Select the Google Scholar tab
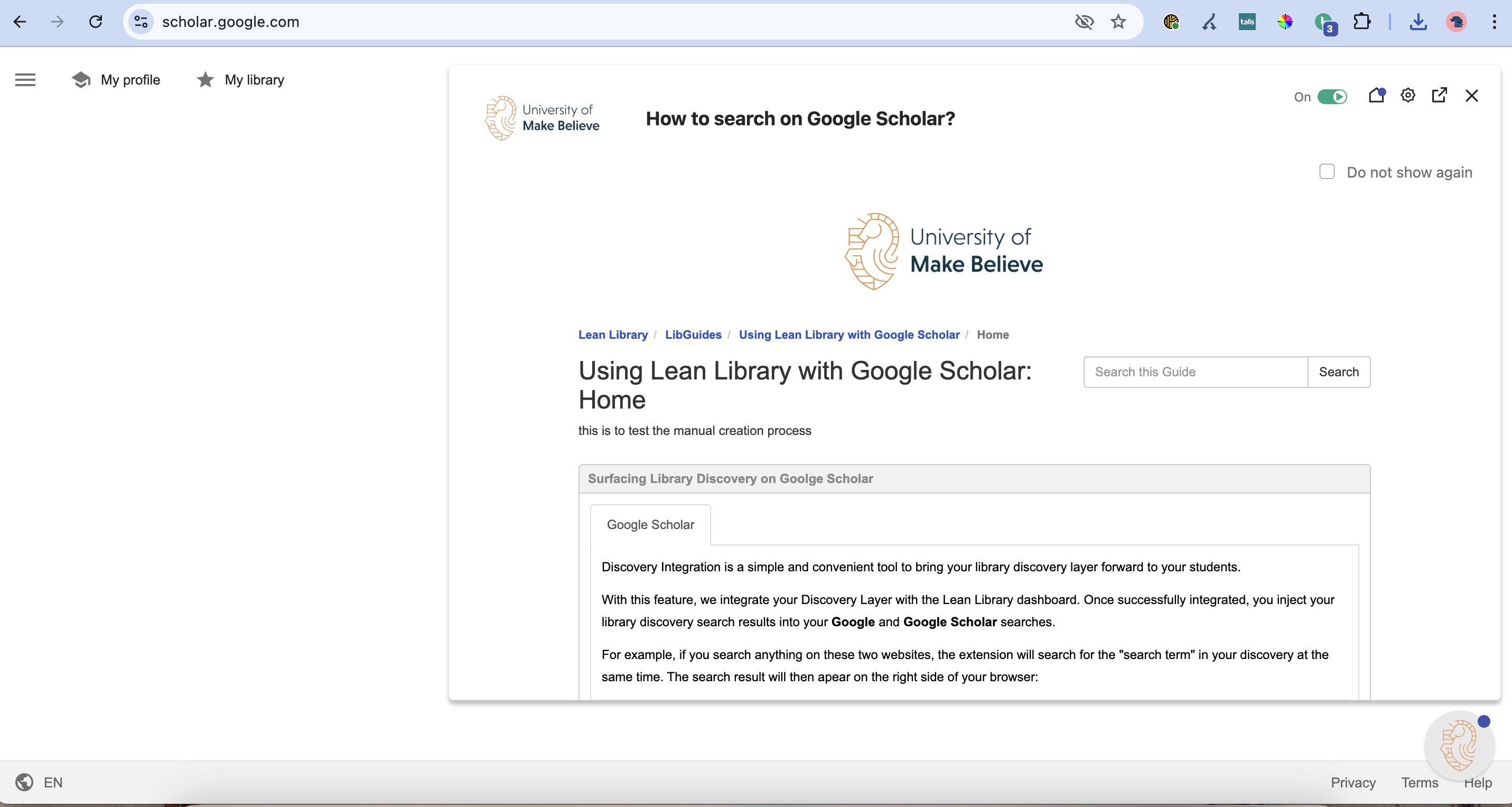This screenshot has height=807, width=1512. coord(650,524)
